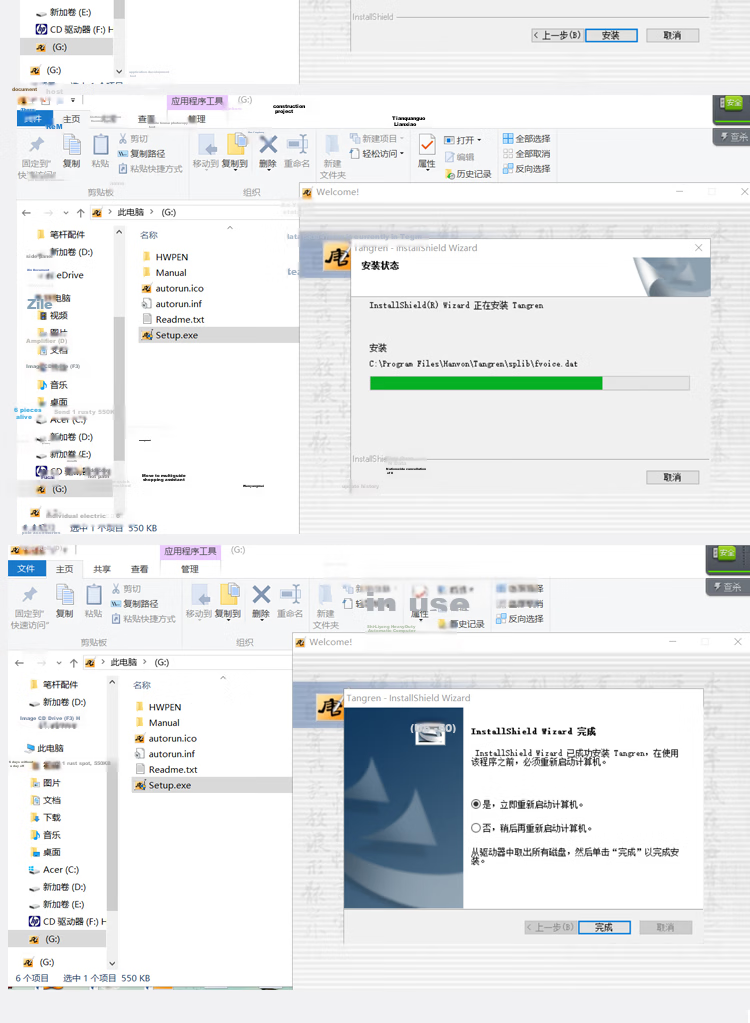
Task: Open the blue 文件 tab
Action: tap(26, 568)
